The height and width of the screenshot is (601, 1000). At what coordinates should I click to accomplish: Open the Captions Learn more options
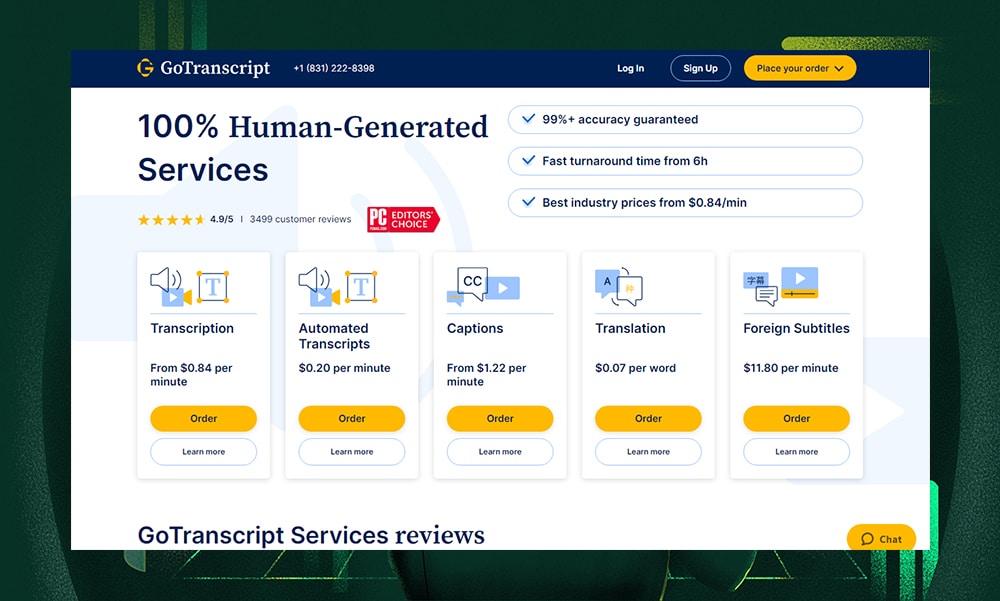pyautogui.click(x=499, y=452)
